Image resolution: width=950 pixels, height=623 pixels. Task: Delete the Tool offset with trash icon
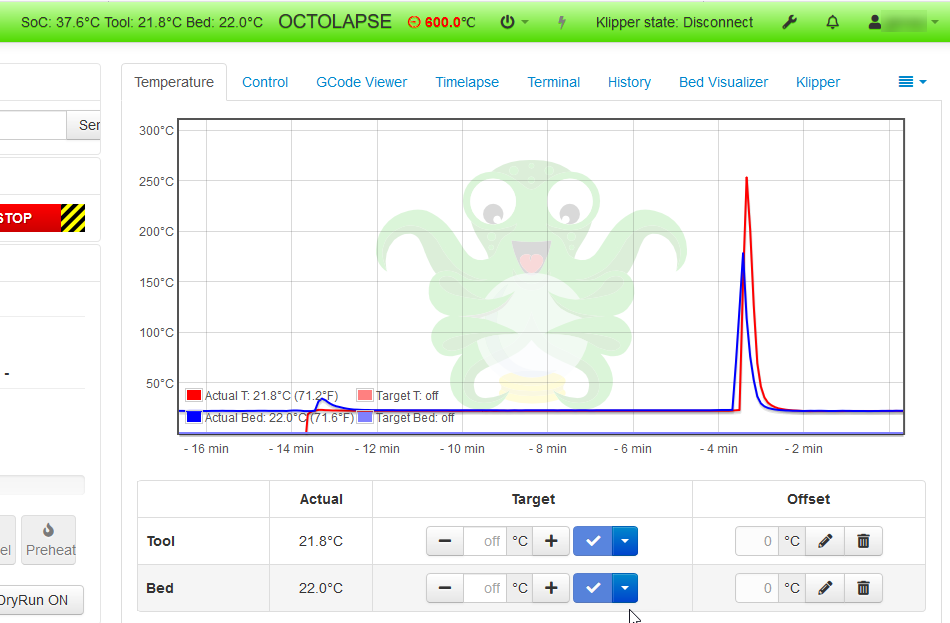(863, 541)
